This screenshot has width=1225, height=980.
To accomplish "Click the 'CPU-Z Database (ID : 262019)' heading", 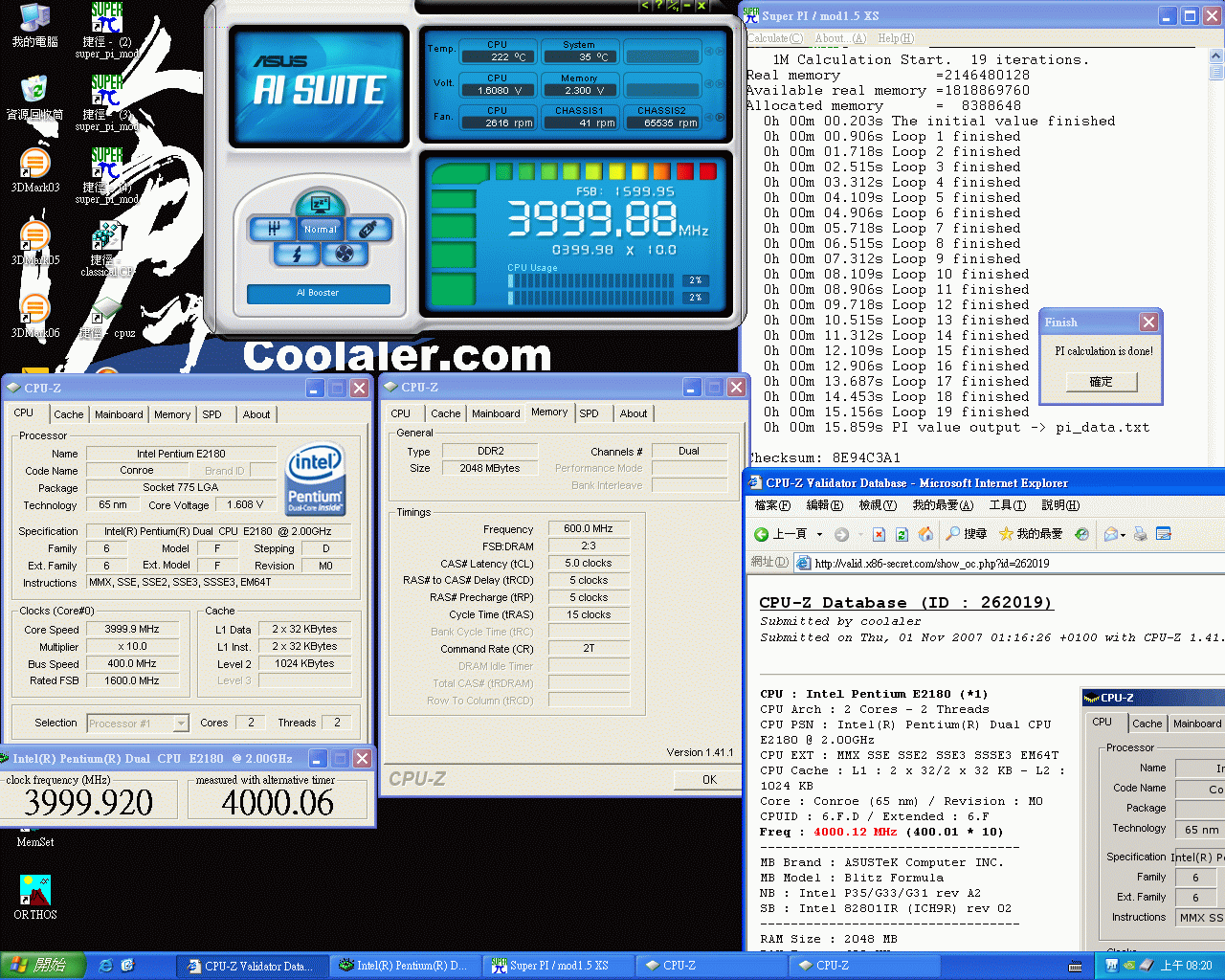I will tap(906, 603).
